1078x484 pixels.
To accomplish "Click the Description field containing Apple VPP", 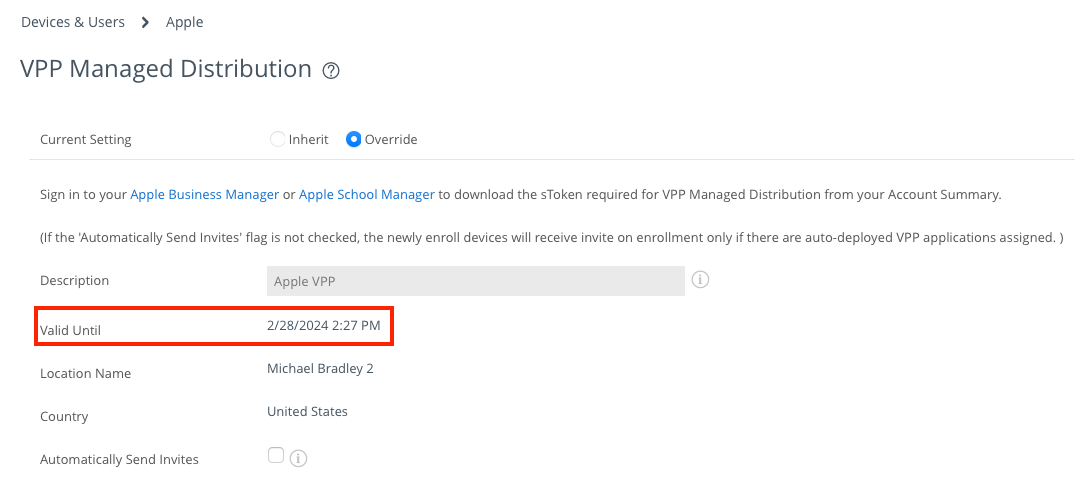I will [475, 281].
